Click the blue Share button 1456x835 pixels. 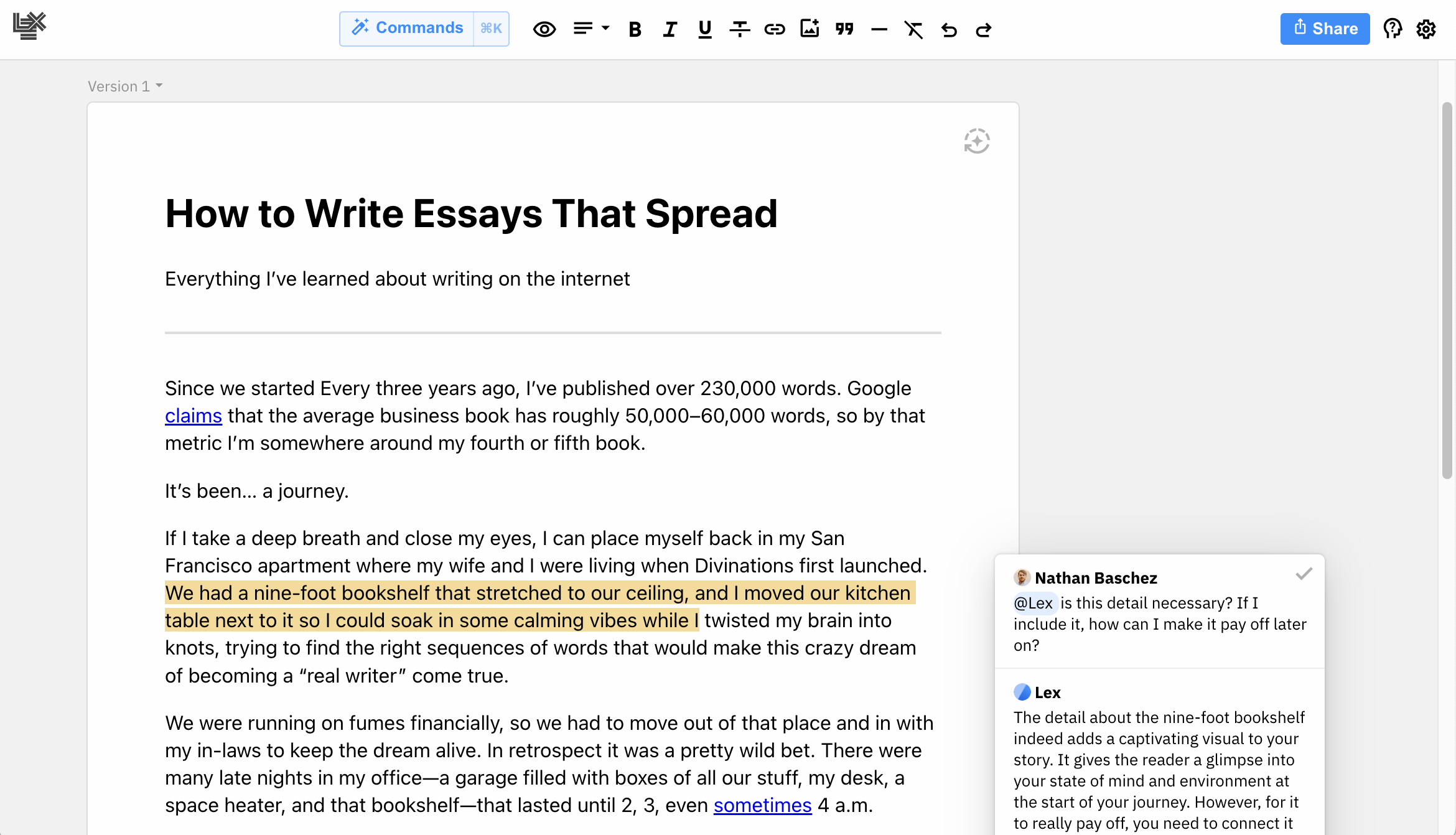(x=1325, y=29)
